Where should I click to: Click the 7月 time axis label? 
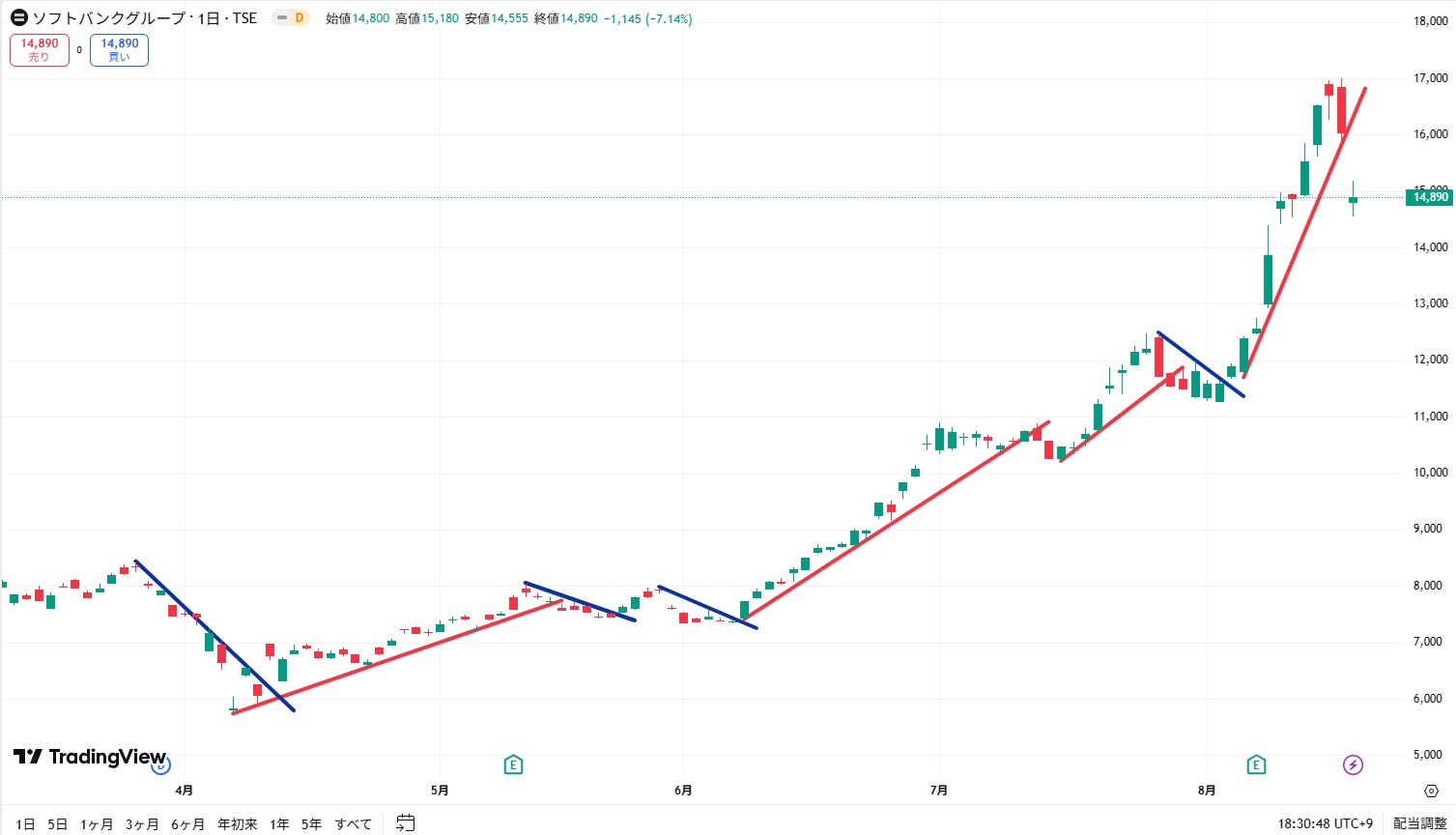pos(939,791)
